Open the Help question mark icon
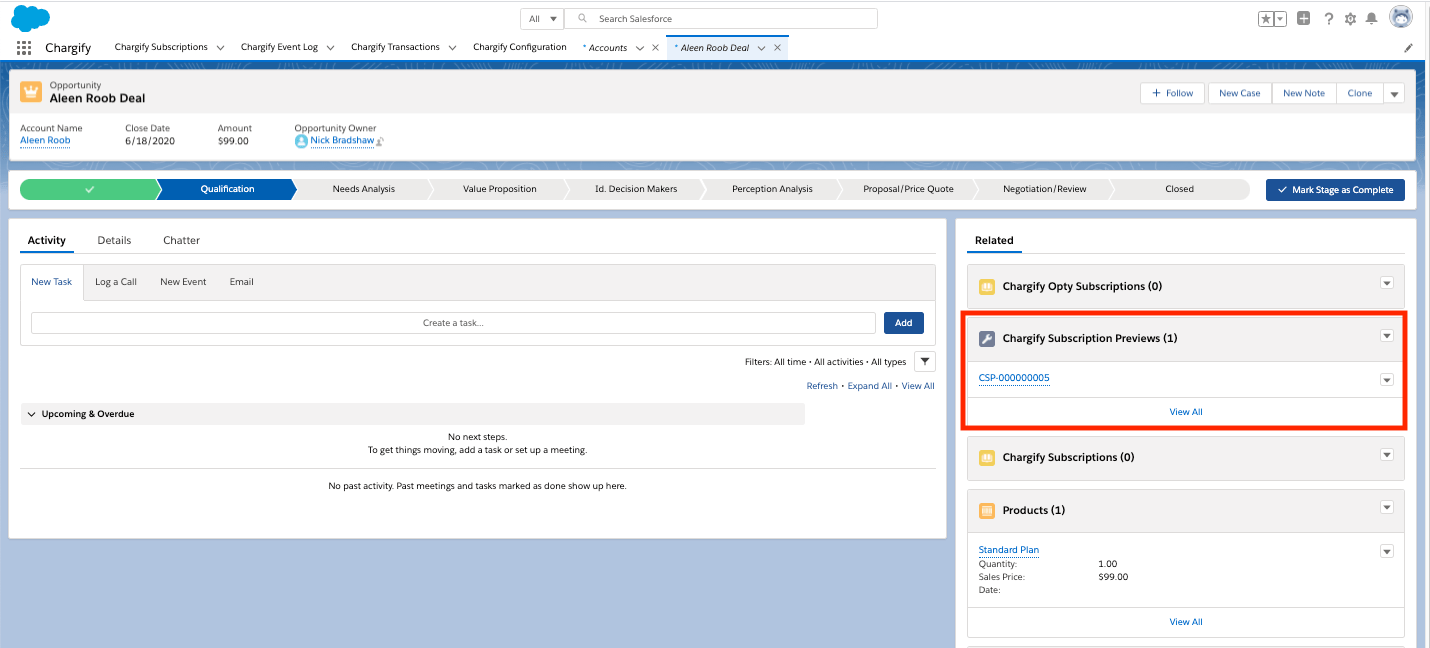 [x=1329, y=19]
